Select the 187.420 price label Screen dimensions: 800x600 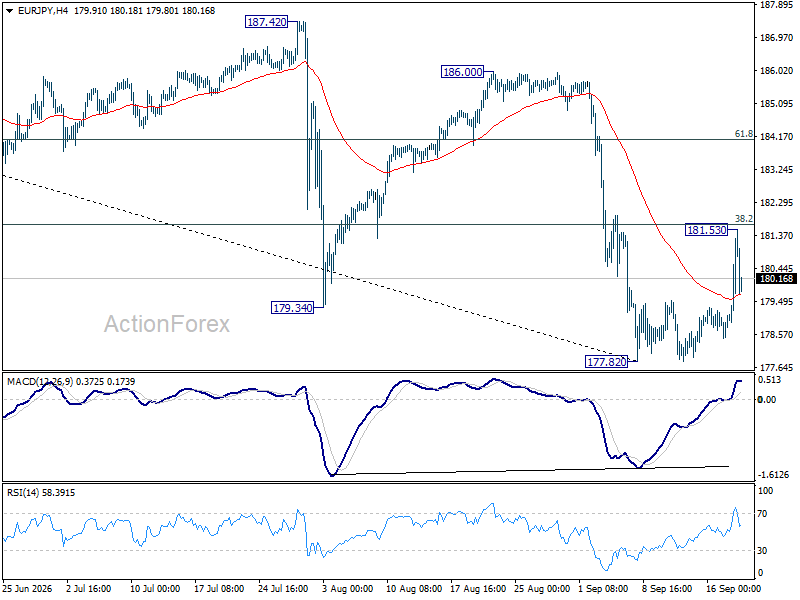pyautogui.click(x=266, y=22)
